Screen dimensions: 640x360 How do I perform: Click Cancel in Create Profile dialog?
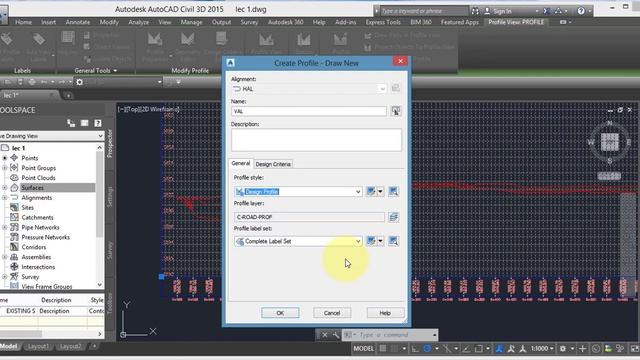click(332, 313)
